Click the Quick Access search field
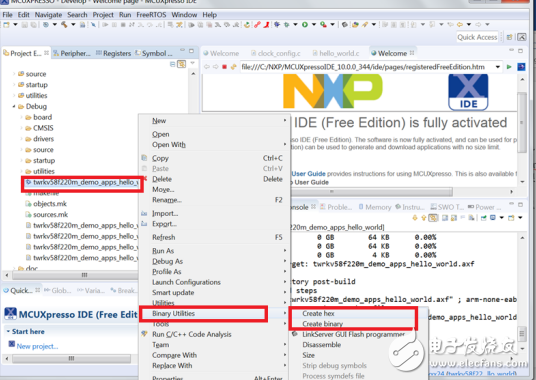This screenshot has width=536, height=380. (477, 37)
